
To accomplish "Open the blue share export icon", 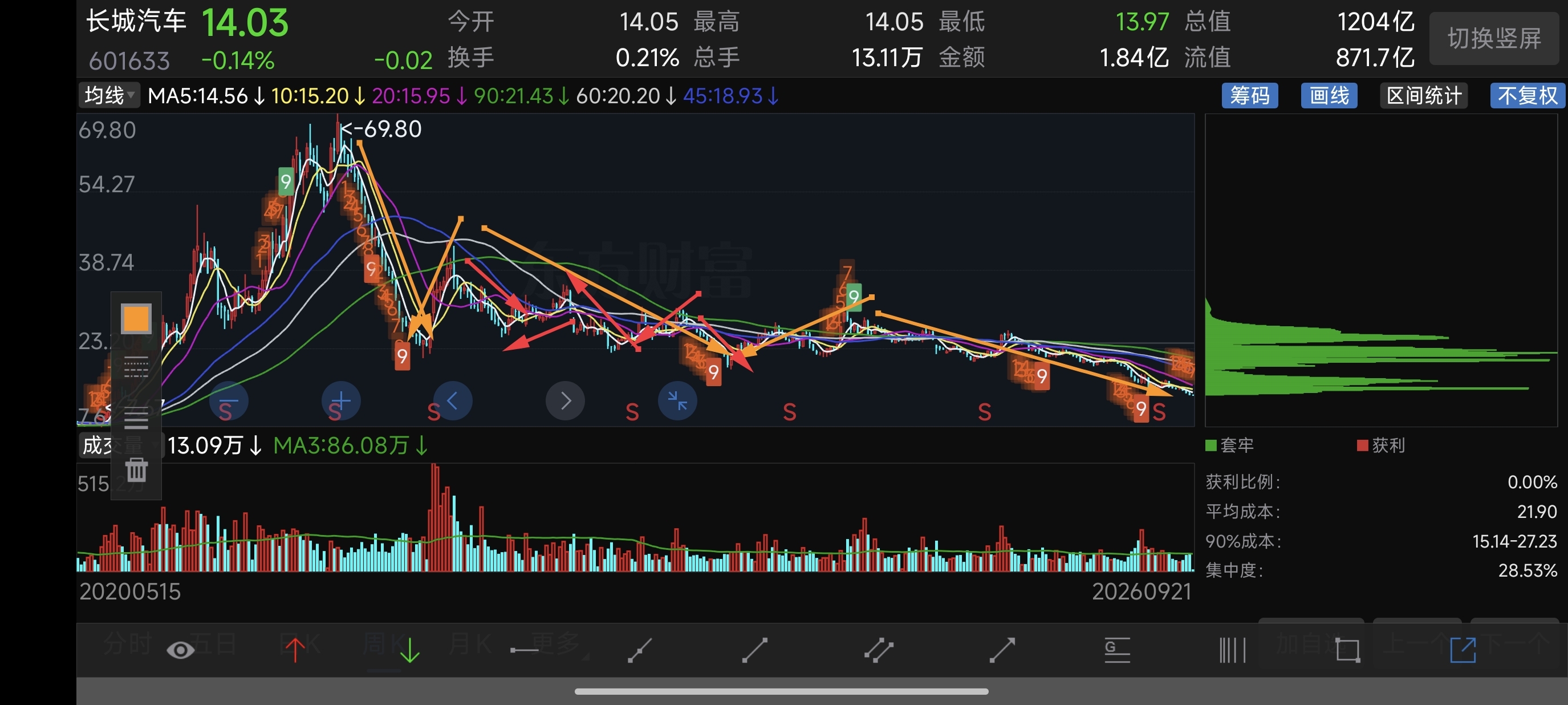I will point(1463,650).
